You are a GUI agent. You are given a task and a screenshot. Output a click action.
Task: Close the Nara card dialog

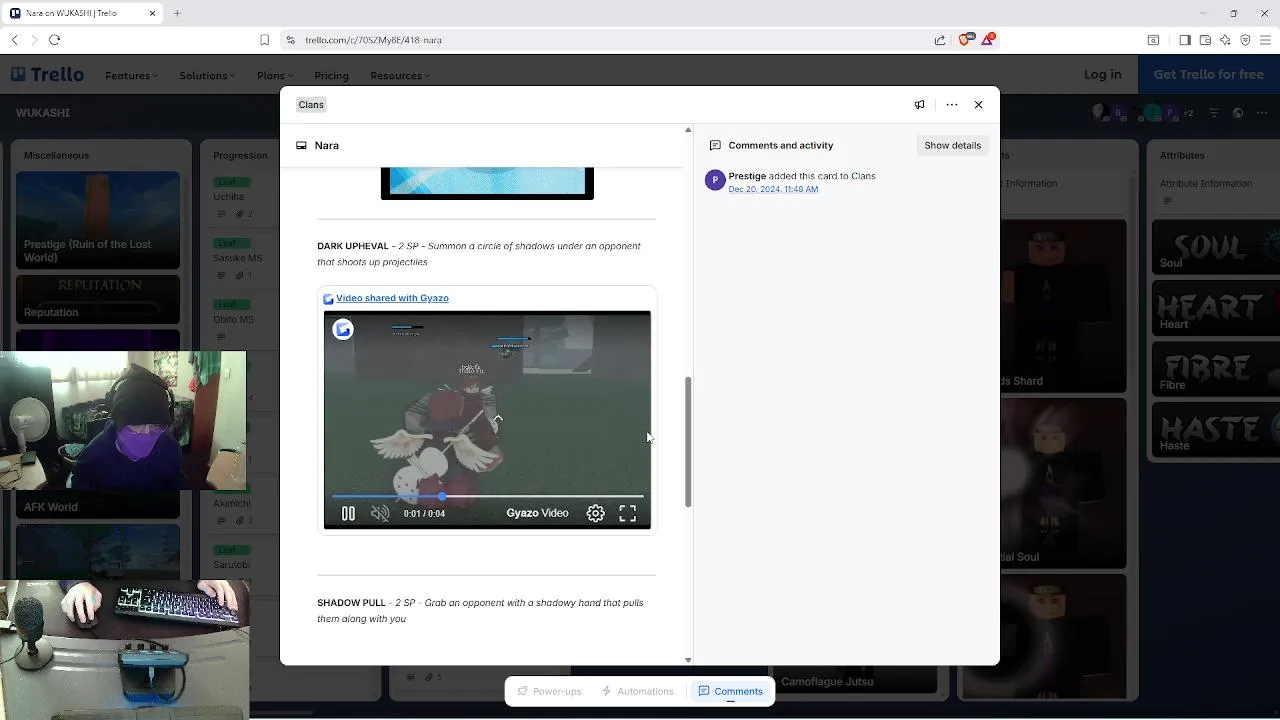click(978, 104)
